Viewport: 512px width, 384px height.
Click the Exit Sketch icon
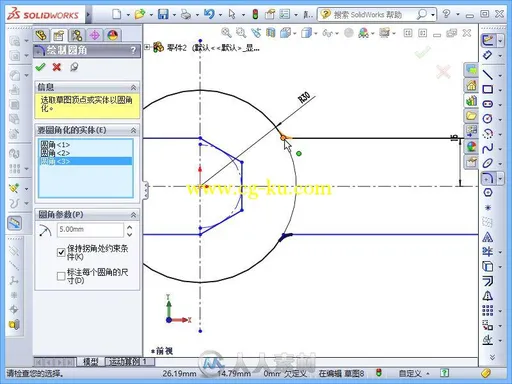pos(488,41)
